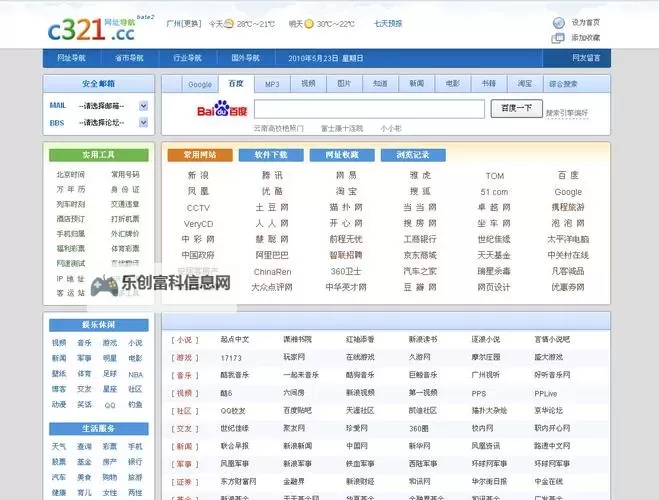
Task: Select the 浏览记录 tab
Action: pyautogui.click(x=413, y=155)
